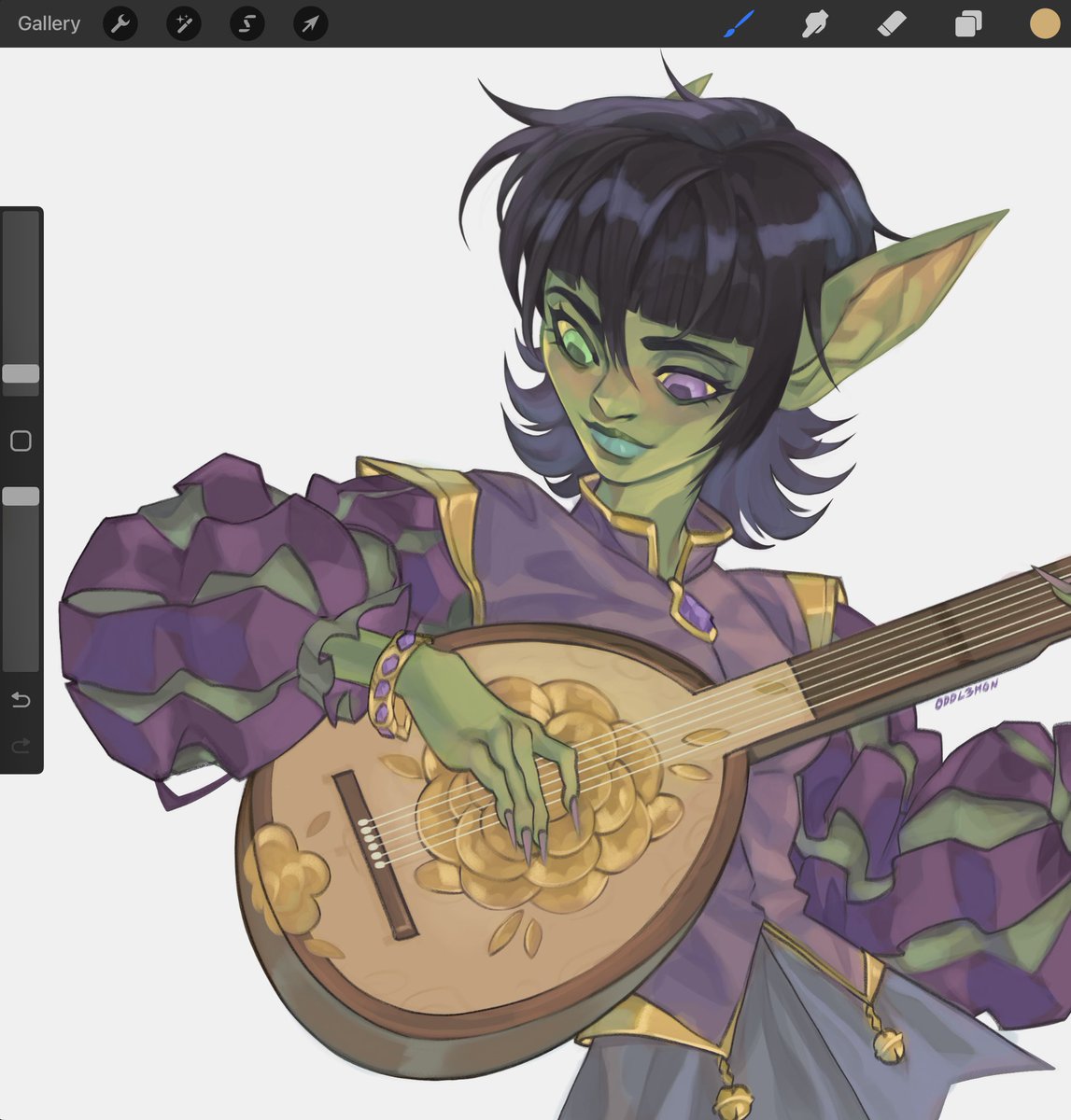
Task: Select the Brush tool
Action: tap(739, 23)
